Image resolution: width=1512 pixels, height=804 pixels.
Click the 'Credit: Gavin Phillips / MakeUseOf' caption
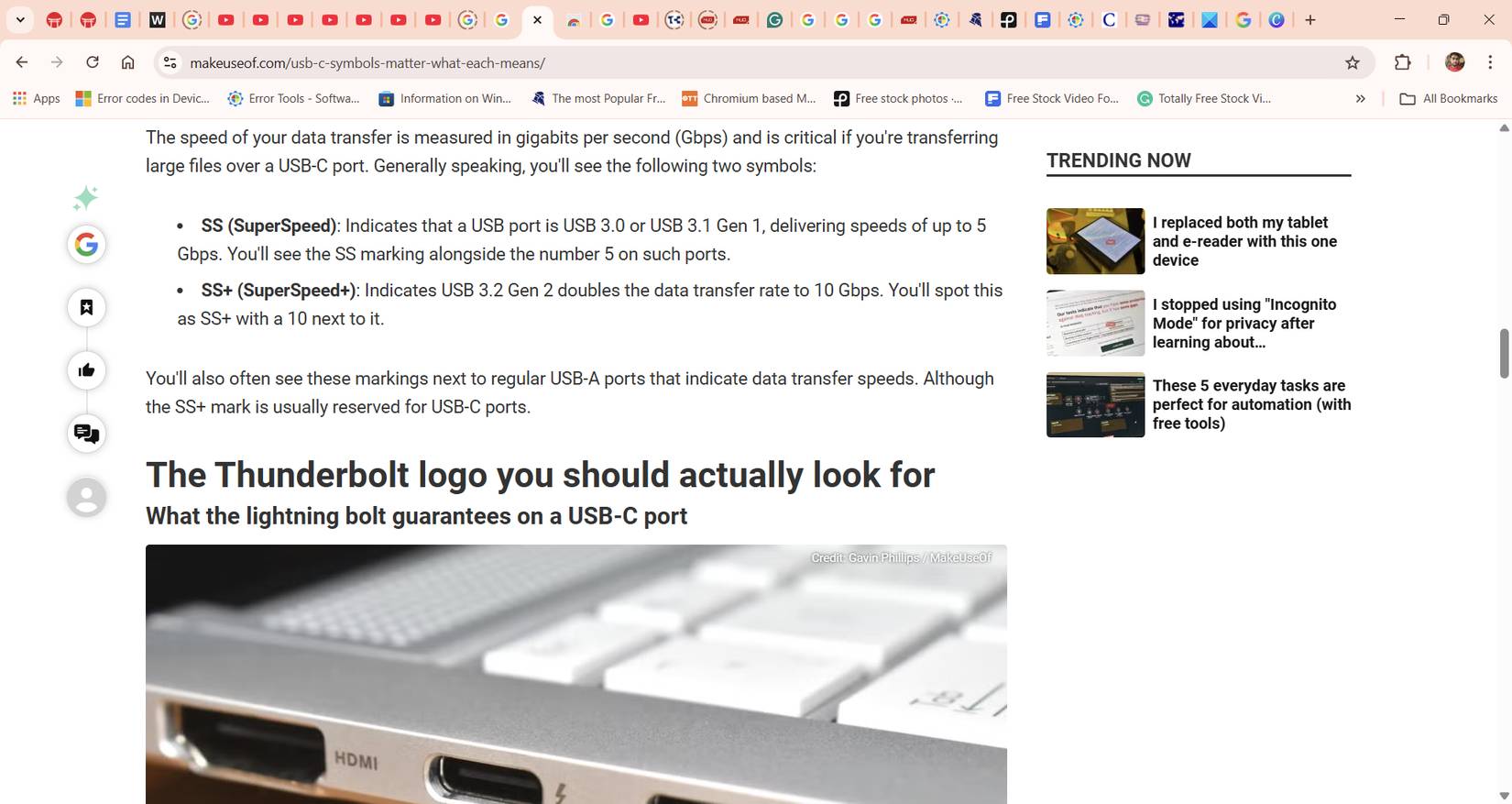(x=901, y=557)
